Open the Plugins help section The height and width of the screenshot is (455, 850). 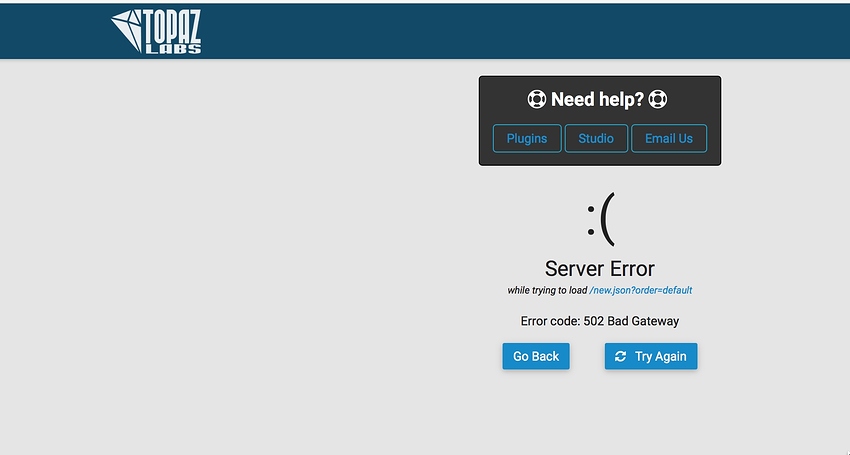[526, 138]
